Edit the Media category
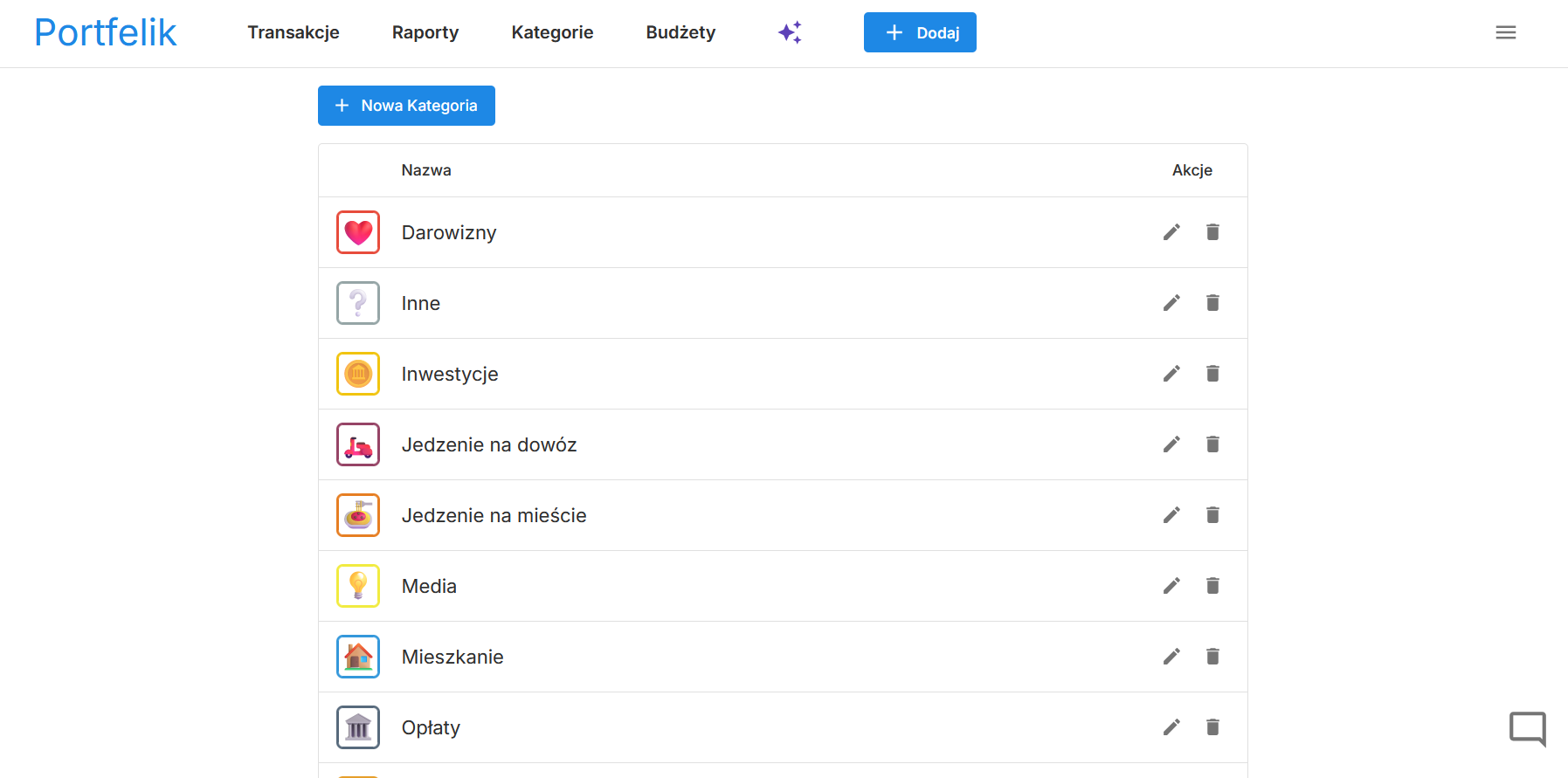 [x=1171, y=586]
